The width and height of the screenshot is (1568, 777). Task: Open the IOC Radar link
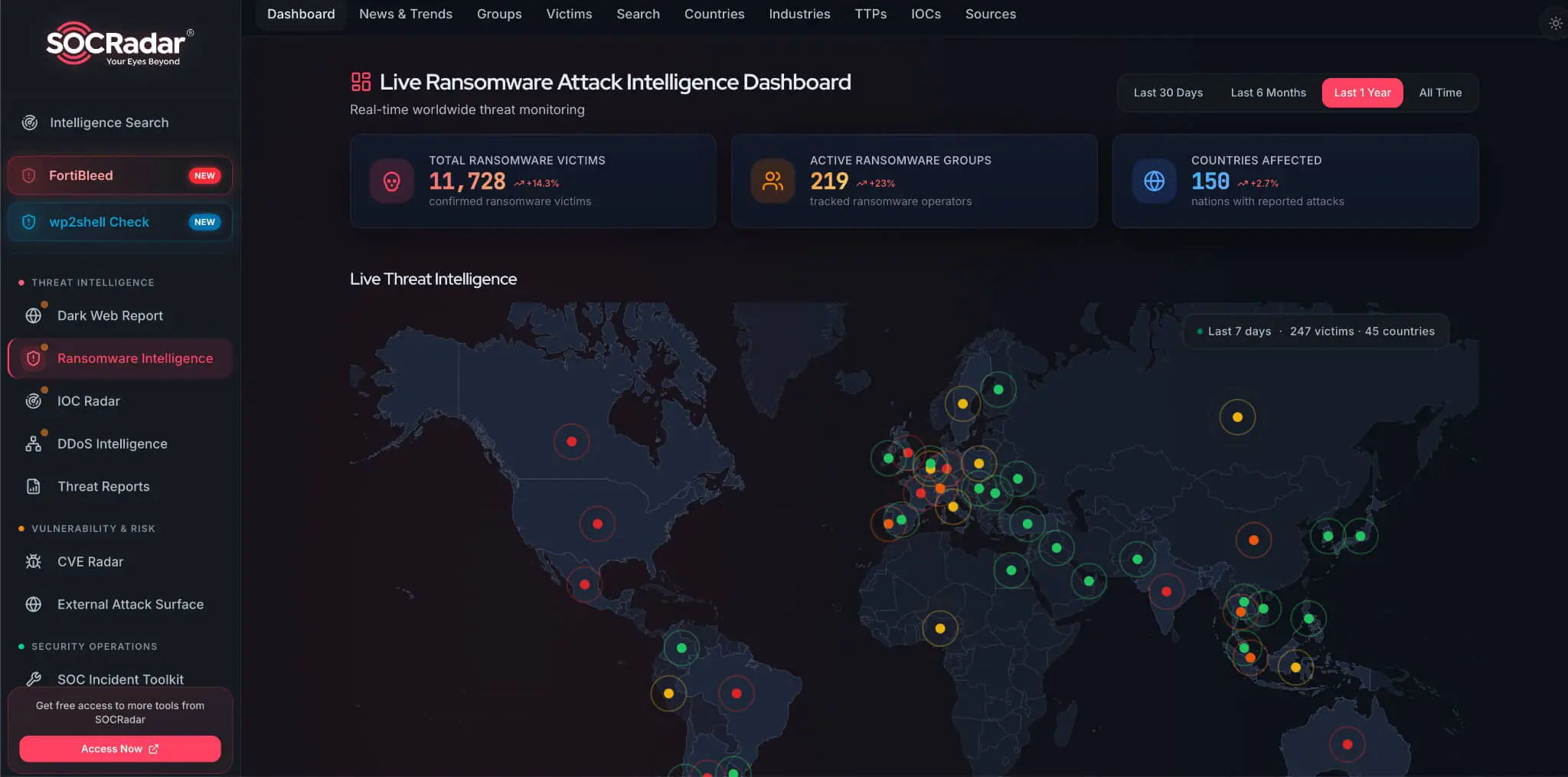(120, 401)
